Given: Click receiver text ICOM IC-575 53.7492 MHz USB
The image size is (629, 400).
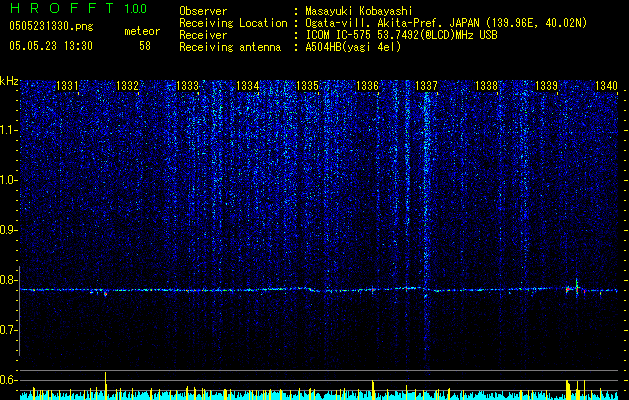Looking at the screenshot, I should point(401,35).
